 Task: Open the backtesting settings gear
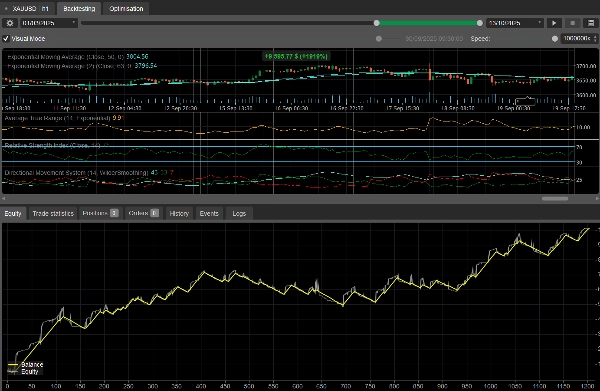(x=10, y=23)
